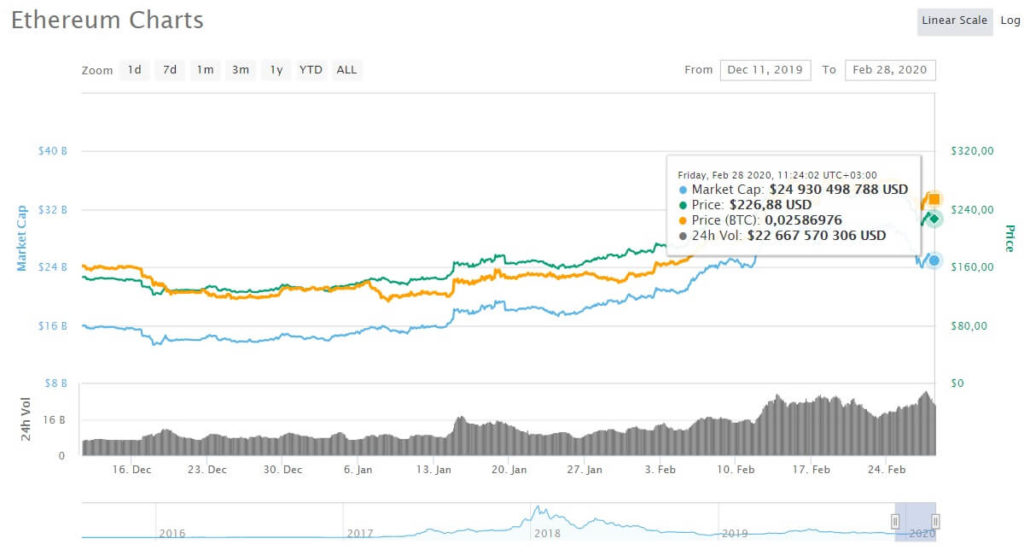Image resolution: width=1024 pixels, height=556 pixels.
Task: Click the $240,00 price label
Action: tap(972, 210)
